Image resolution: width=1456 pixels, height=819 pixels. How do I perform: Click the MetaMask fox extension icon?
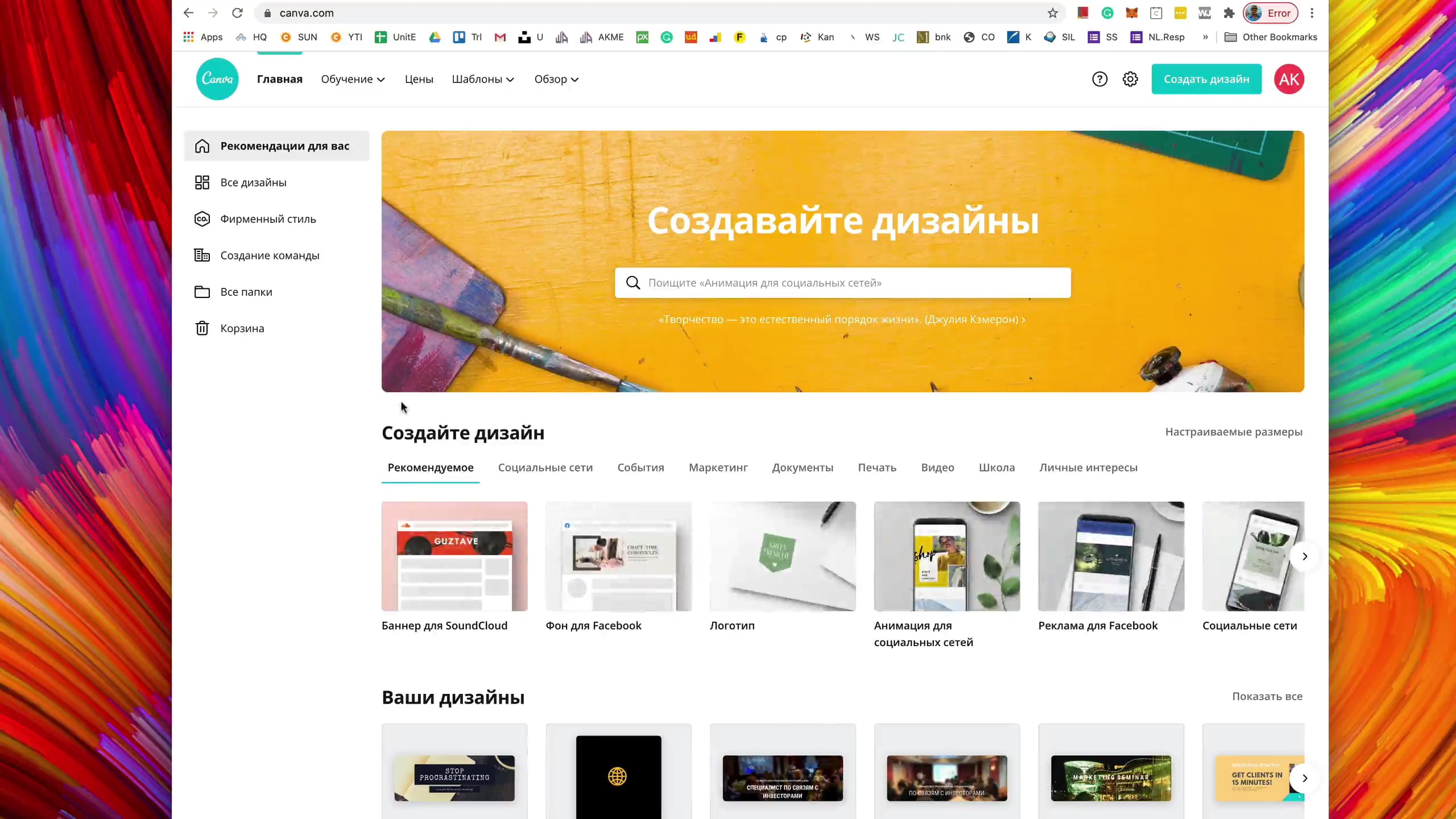coord(1132,13)
